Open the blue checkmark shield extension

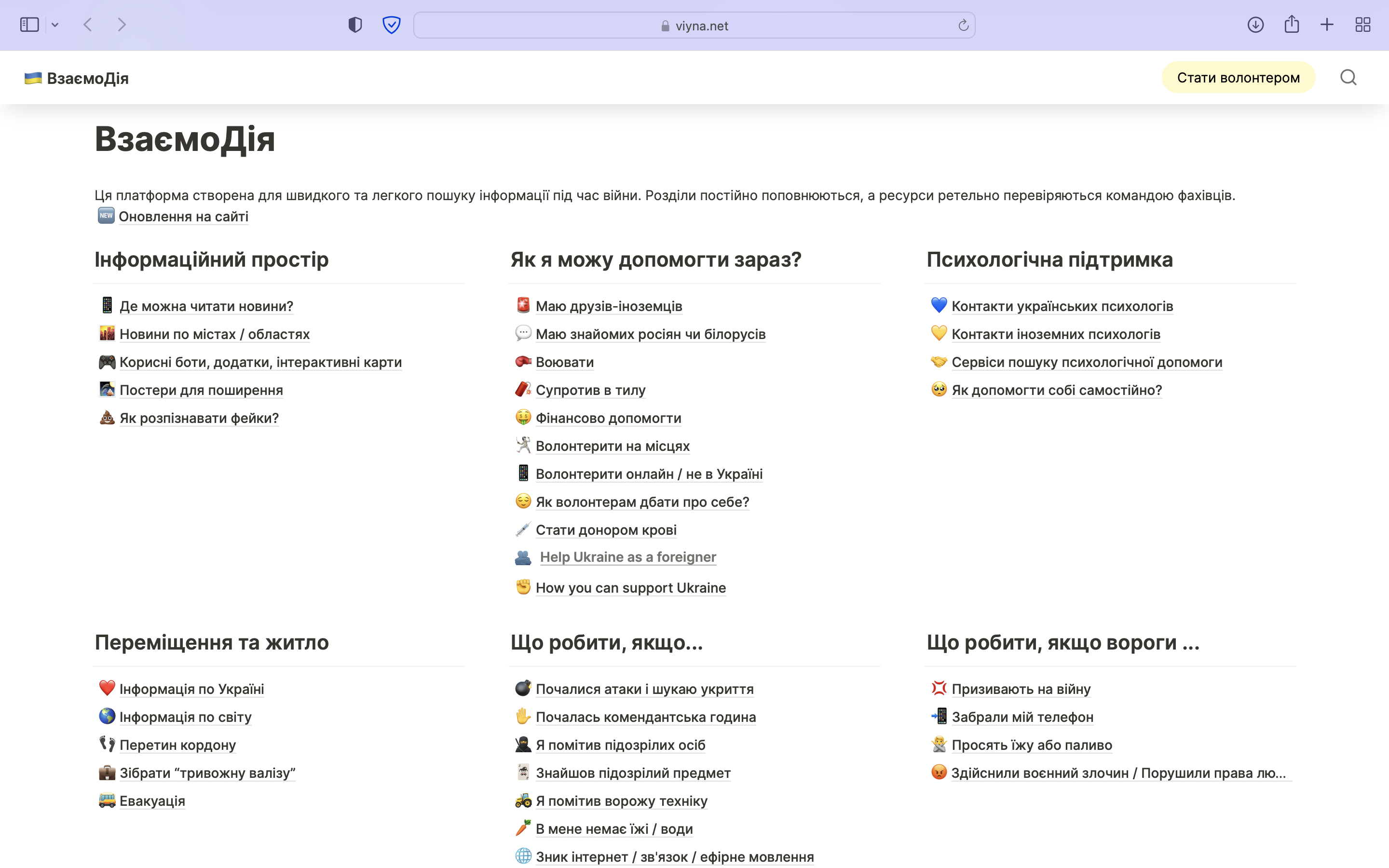(392, 25)
